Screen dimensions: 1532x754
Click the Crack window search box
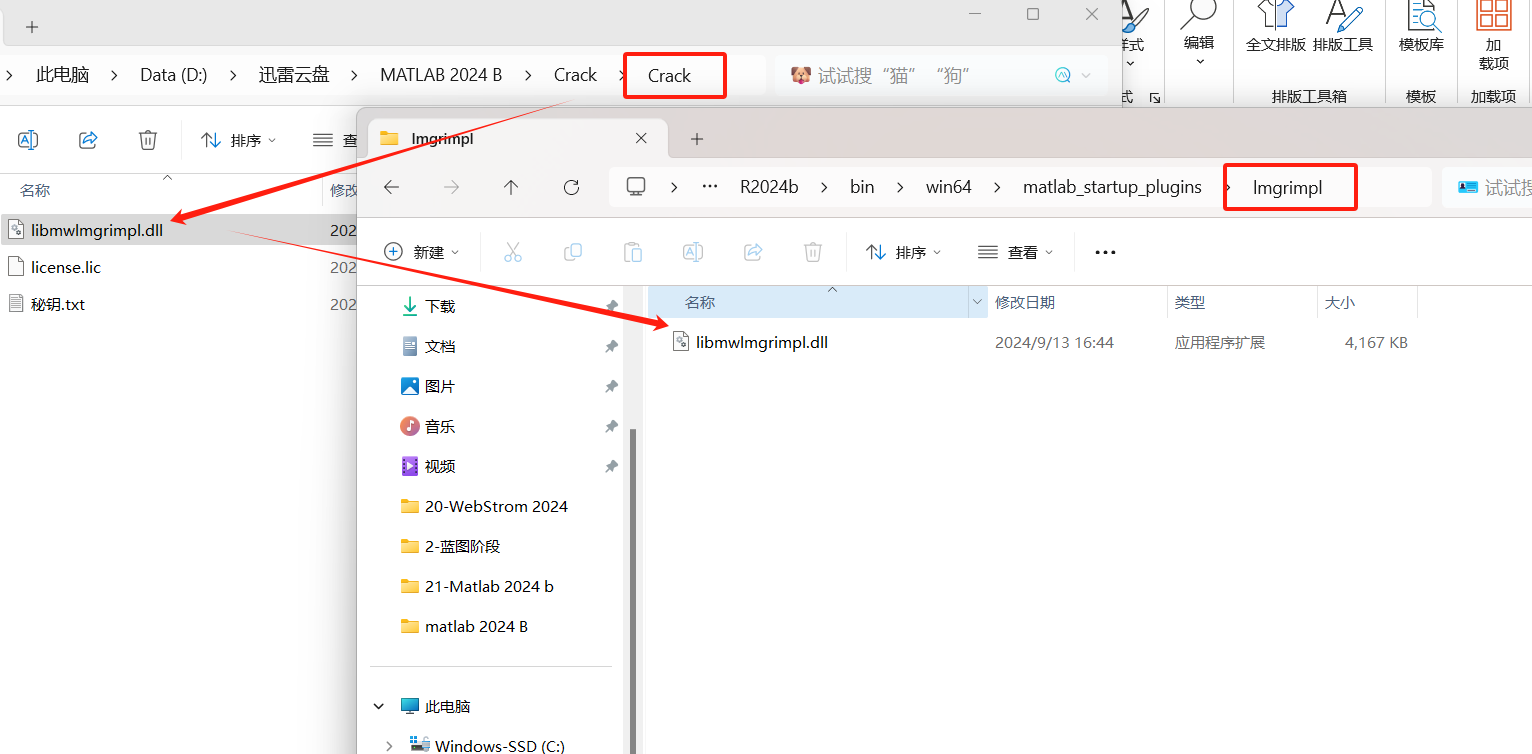click(x=941, y=75)
